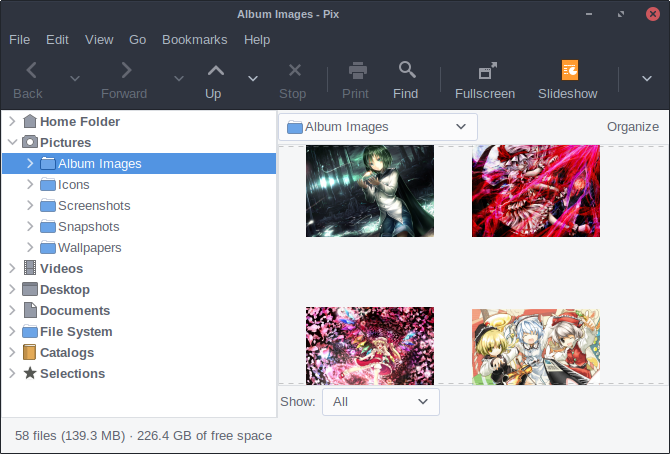Expand the Home Folder tree node
The width and height of the screenshot is (670, 454).
[12, 121]
